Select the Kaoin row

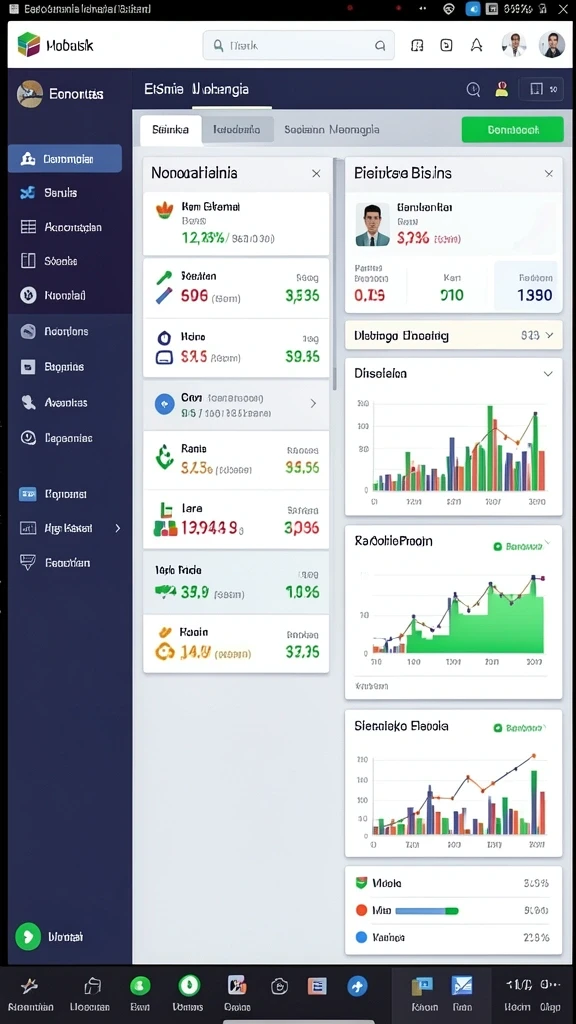236,644
